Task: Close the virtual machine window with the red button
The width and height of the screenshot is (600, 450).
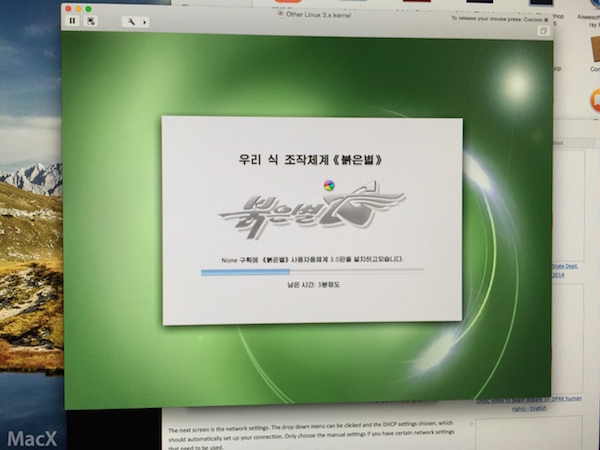Action: (x=68, y=8)
